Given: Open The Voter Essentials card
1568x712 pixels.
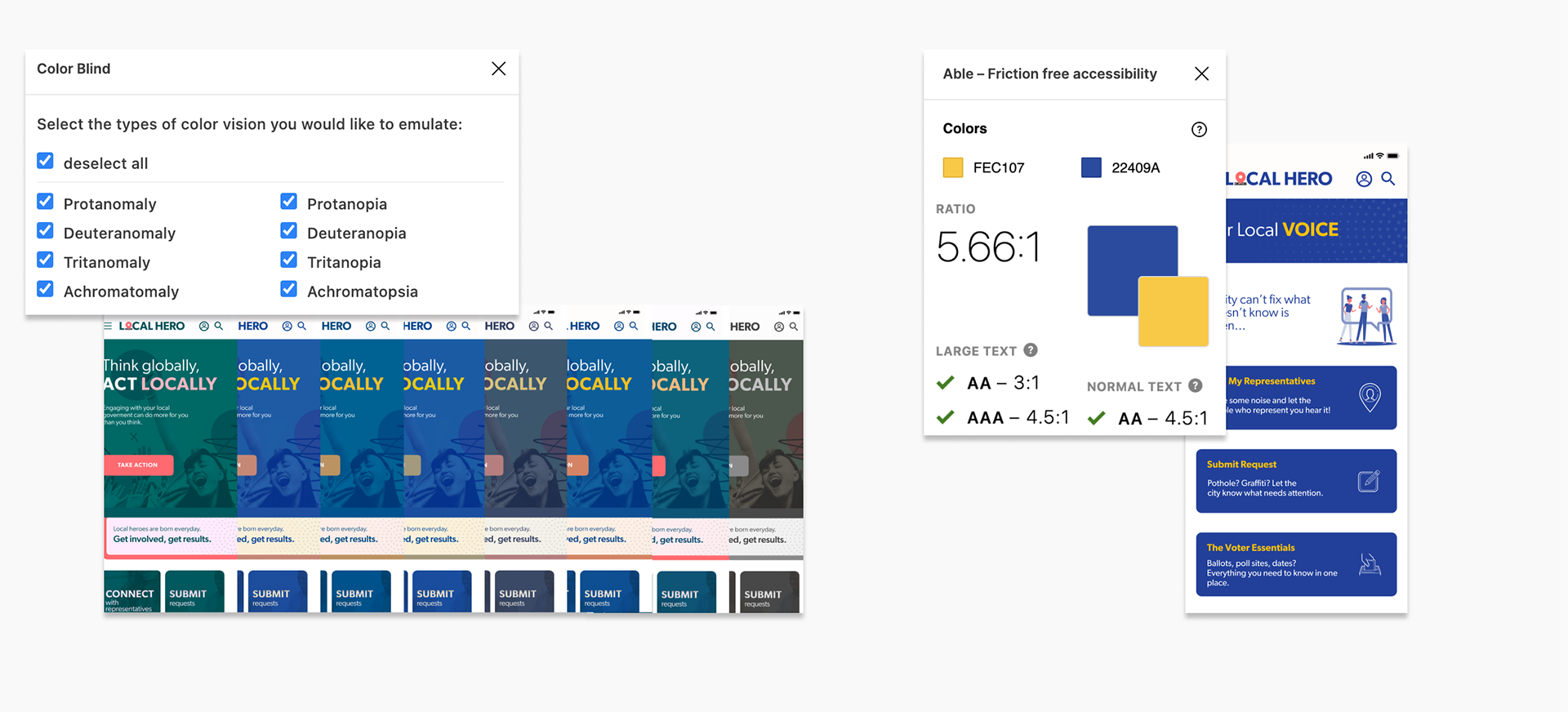Looking at the screenshot, I should point(1296,564).
